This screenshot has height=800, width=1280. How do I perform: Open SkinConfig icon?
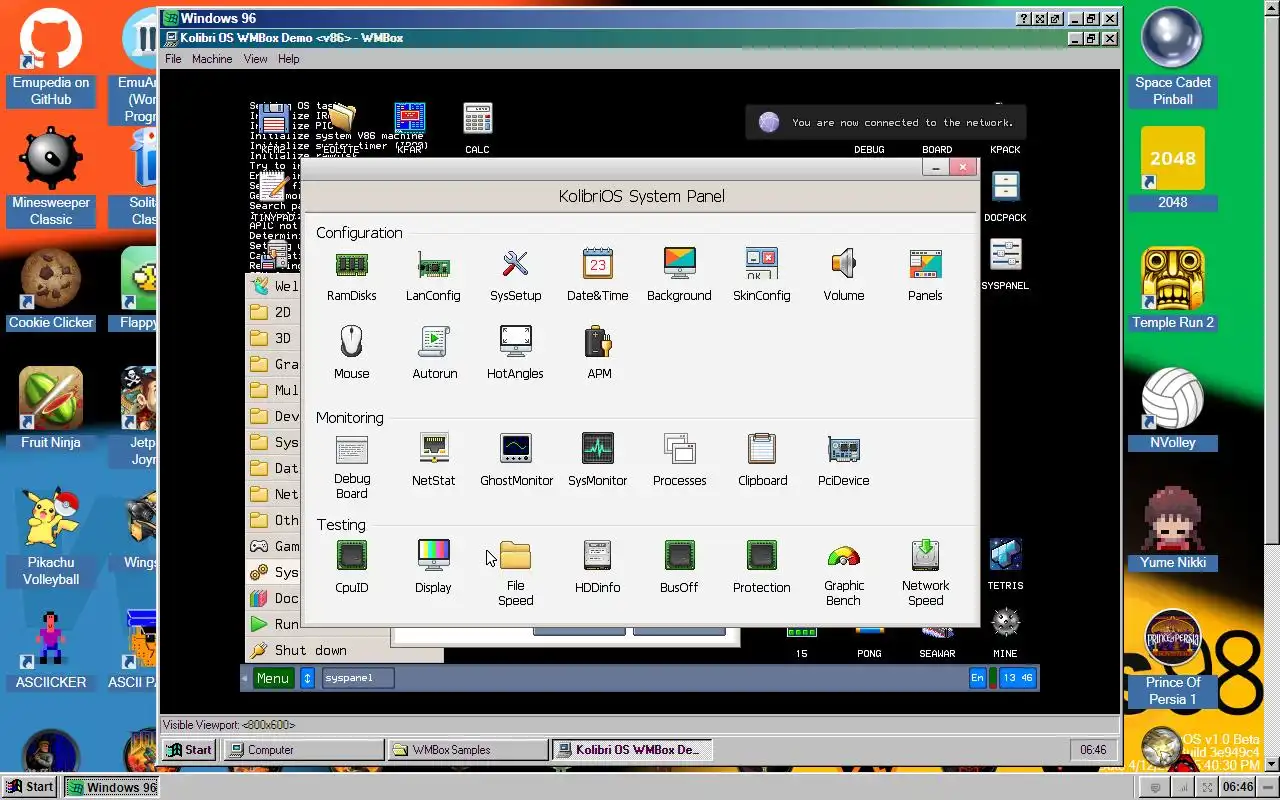pos(761,264)
